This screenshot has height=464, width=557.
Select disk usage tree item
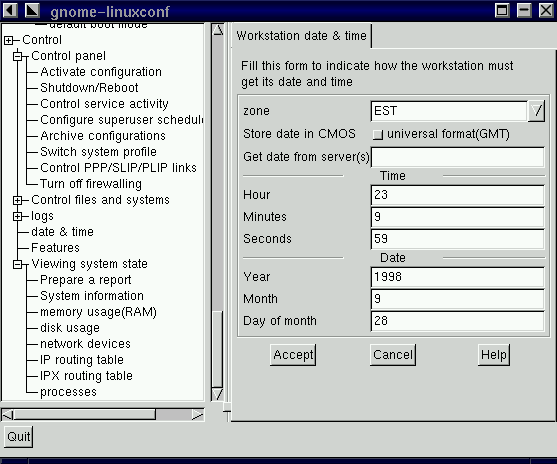pyautogui.click(x=70, y=328)
